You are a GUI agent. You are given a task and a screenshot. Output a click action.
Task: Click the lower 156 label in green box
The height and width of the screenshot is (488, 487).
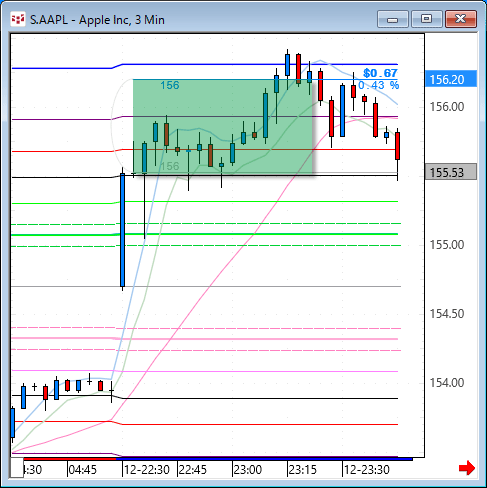coord(170,166)
